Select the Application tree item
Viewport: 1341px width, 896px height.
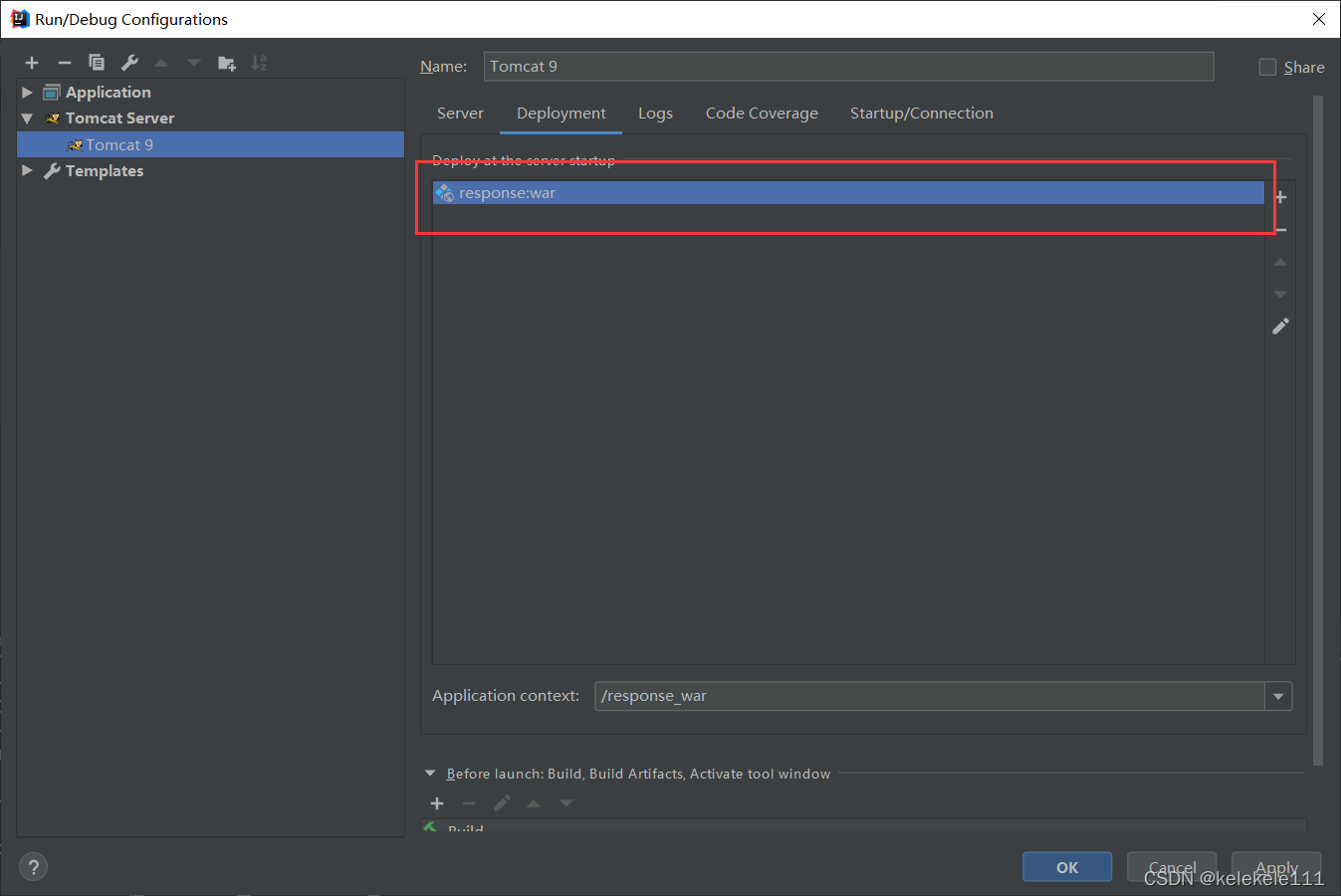tap(108, 92)
